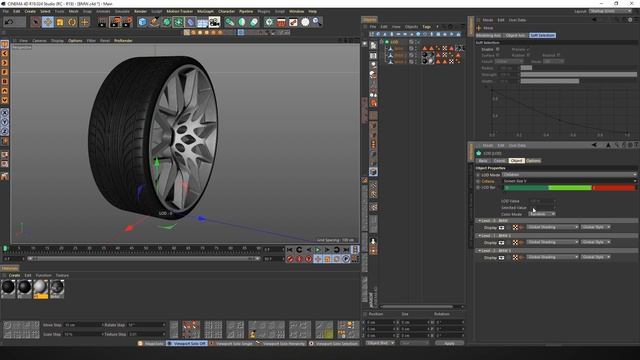Open the Render to Picture Viewer icon
640x360 pixels.
tap(115, 22)
